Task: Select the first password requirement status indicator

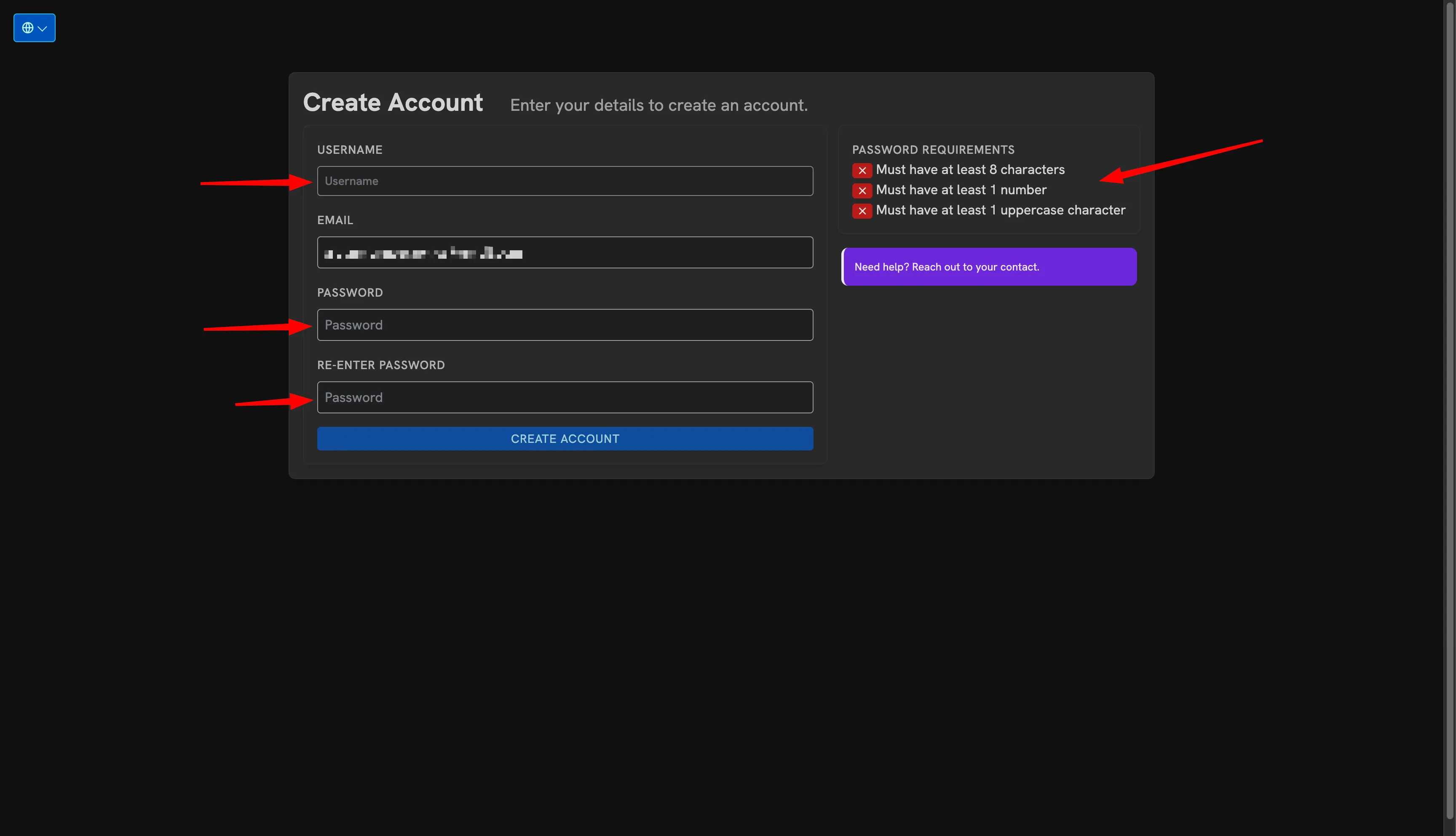Action: 862,170
